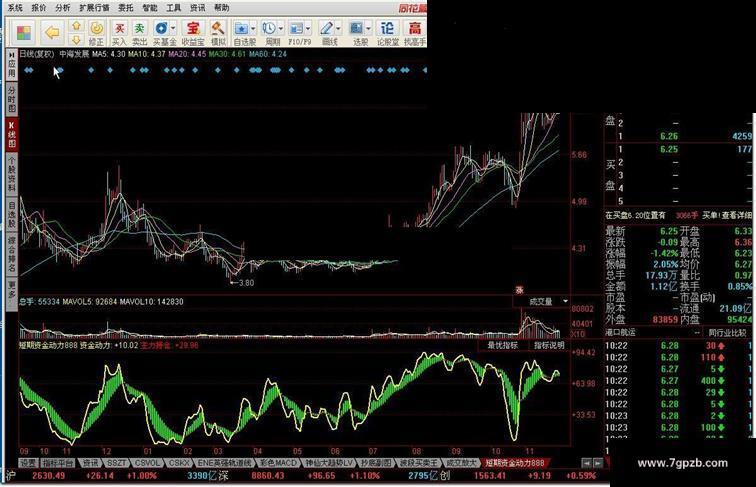
Task: Expand the 自选股 dropdown arrow
Action: (253, 28)
